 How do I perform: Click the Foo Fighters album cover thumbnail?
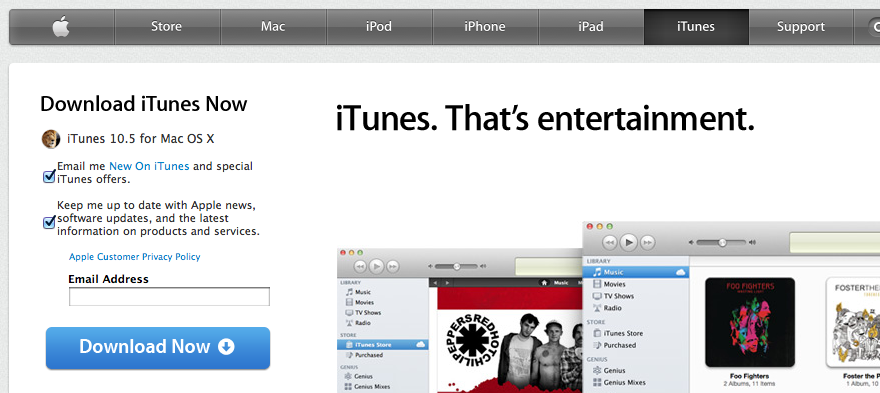[x=750, y=322]
